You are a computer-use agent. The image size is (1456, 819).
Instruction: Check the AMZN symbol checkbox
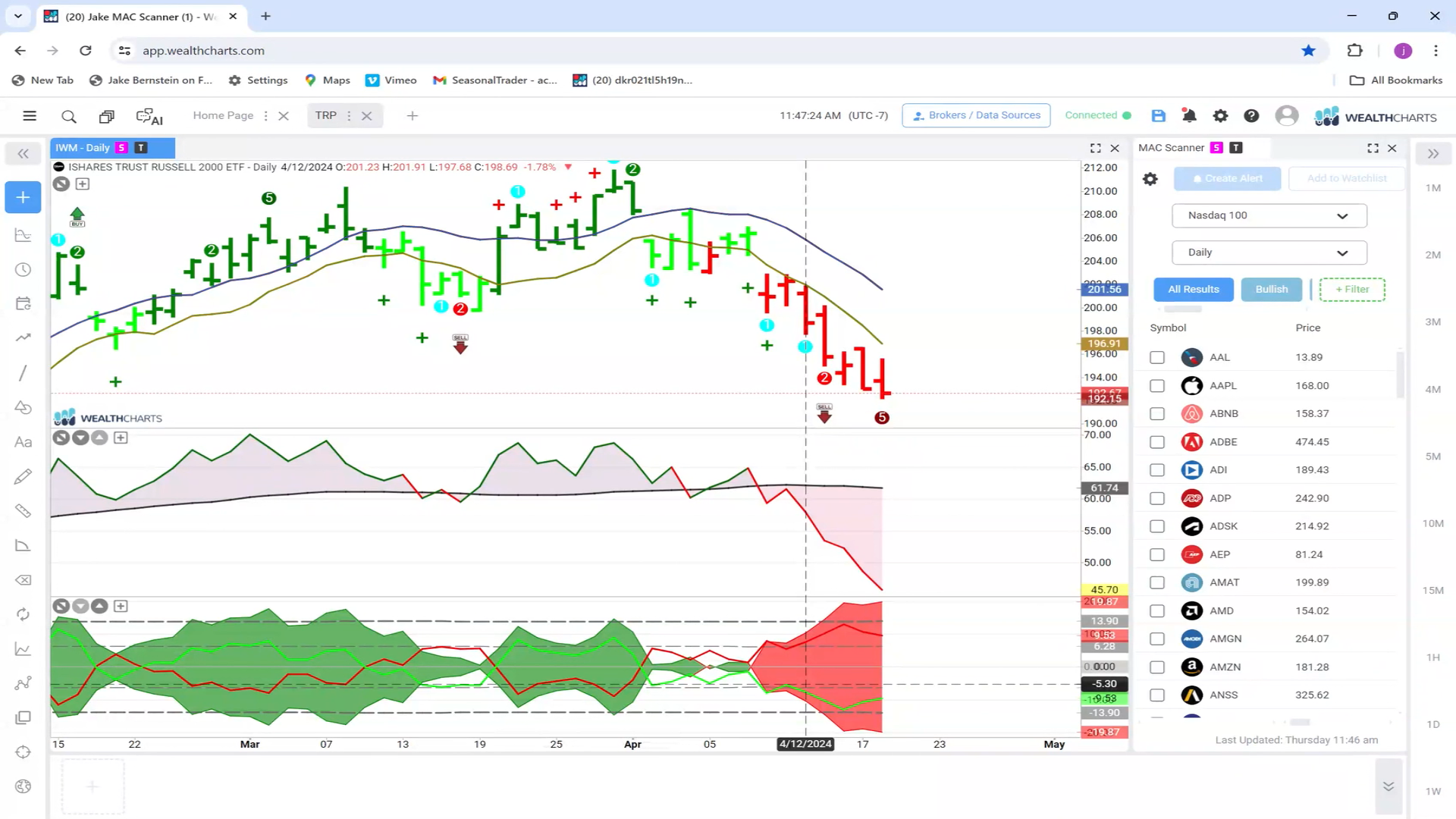[1156, 667]
